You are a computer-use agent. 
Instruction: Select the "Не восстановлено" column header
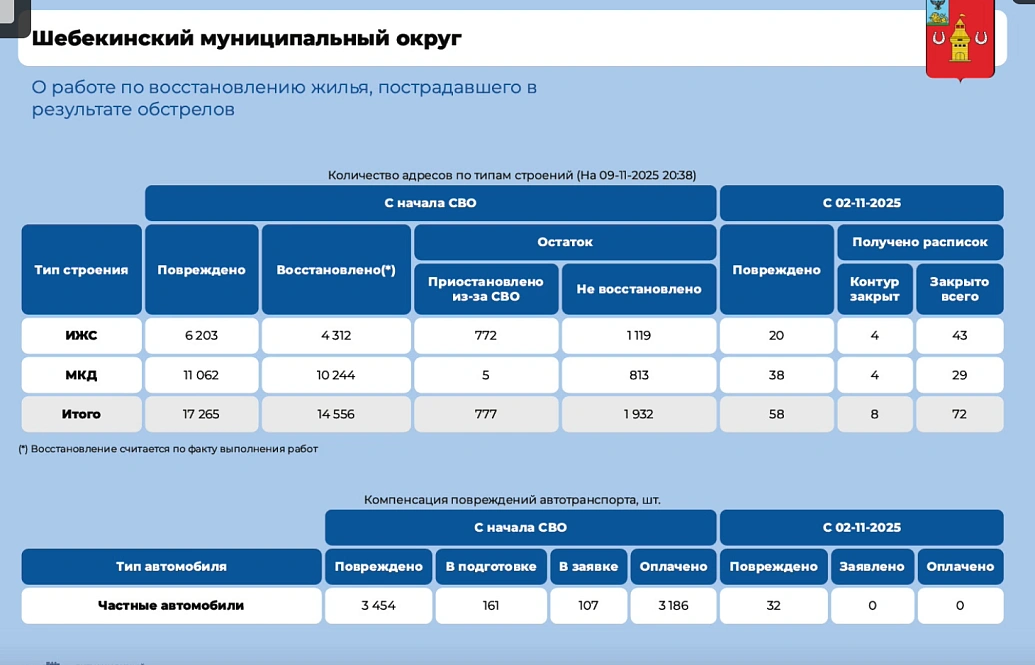(x=639, y=289)
